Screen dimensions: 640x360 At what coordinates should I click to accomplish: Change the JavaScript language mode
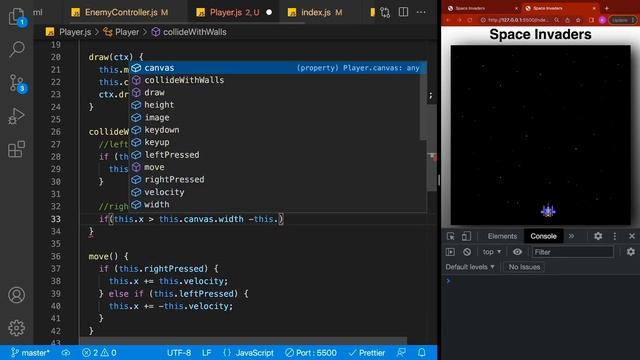[x=255, y=353]
